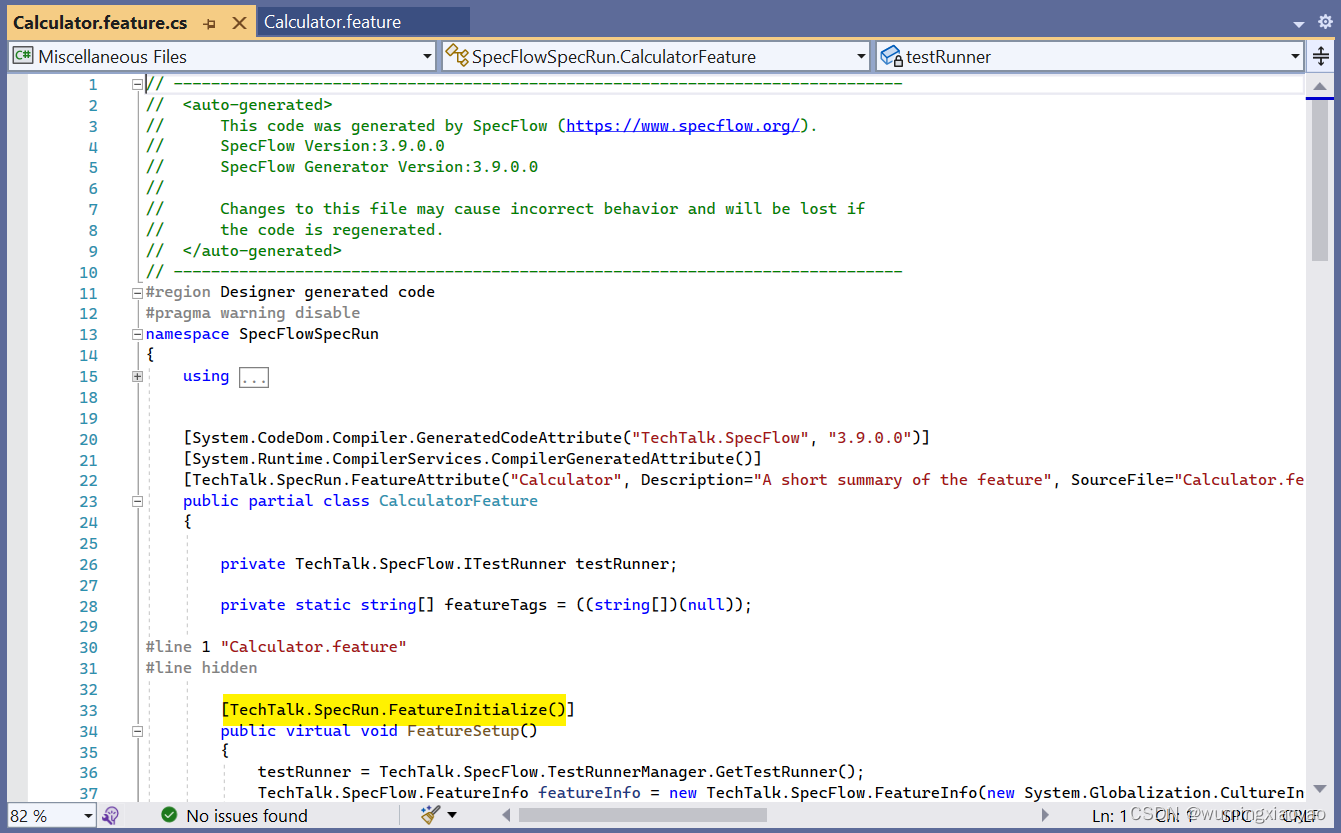Screen dimensions: 1341x833
Task: Click the editor split window button
Action: [1320, 57]
